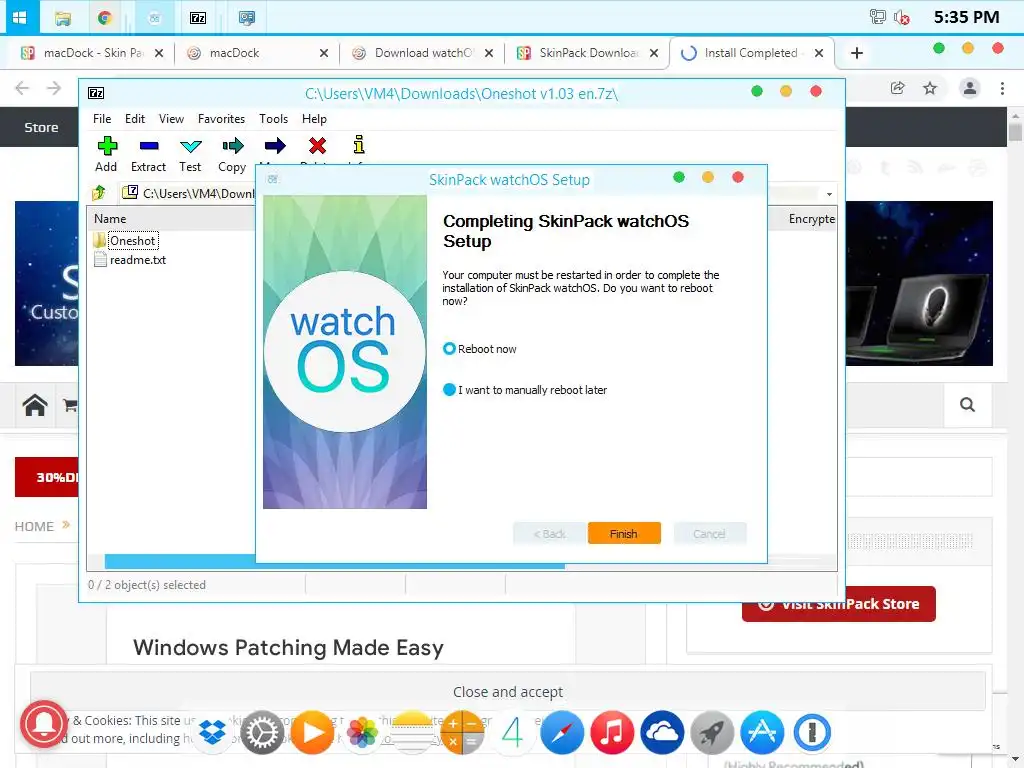Open a new Chrome tab
Screen dimensions: 1024x768
click(x=857, y=53)
